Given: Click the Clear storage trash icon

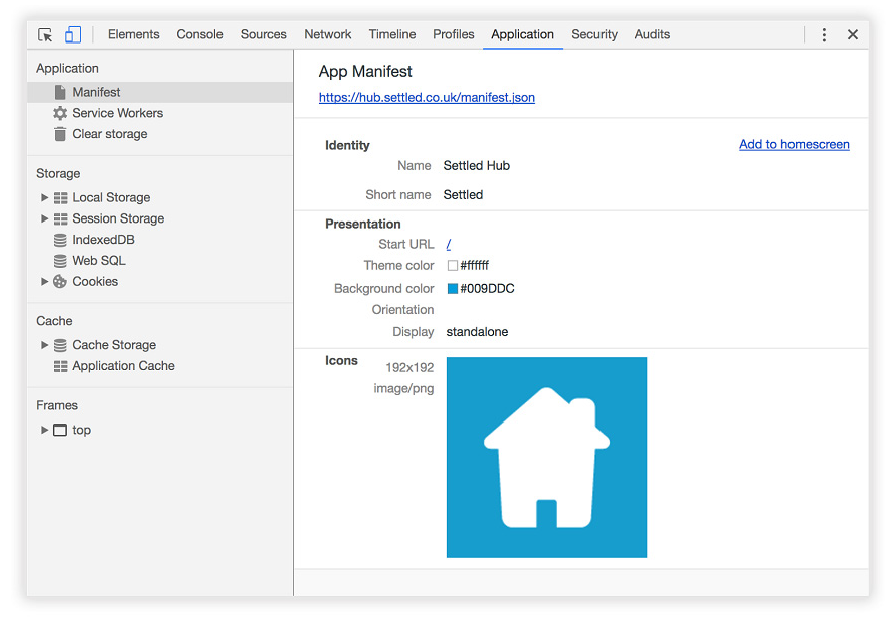Looking at the screenshot, I should tap(60, 134).
